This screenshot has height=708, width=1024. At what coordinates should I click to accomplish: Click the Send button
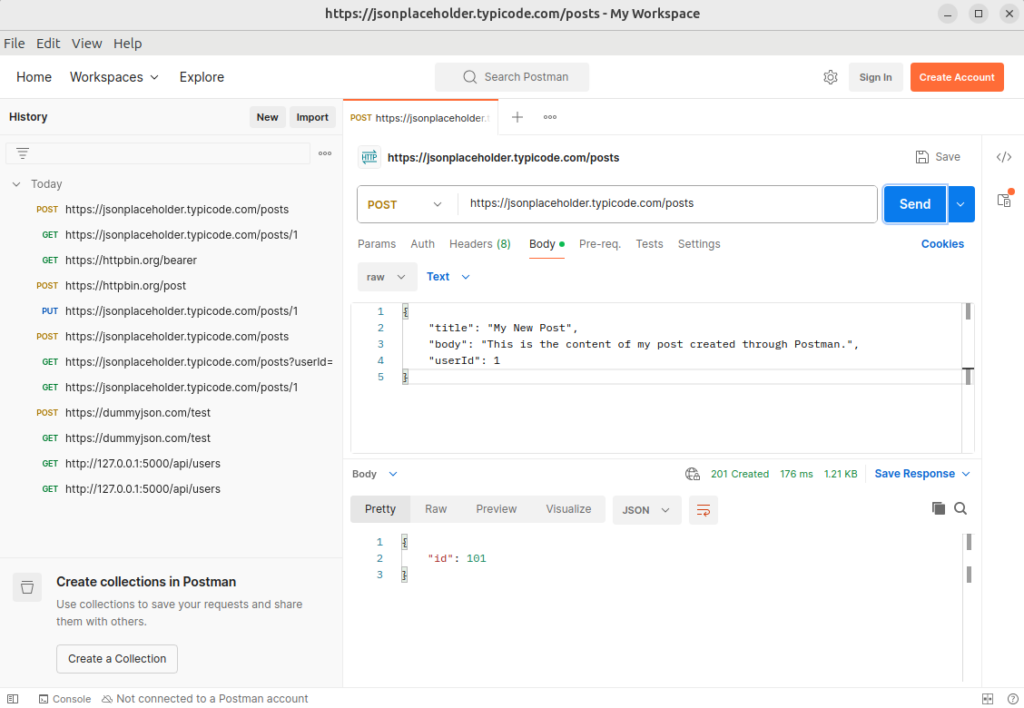pos(915,204)
